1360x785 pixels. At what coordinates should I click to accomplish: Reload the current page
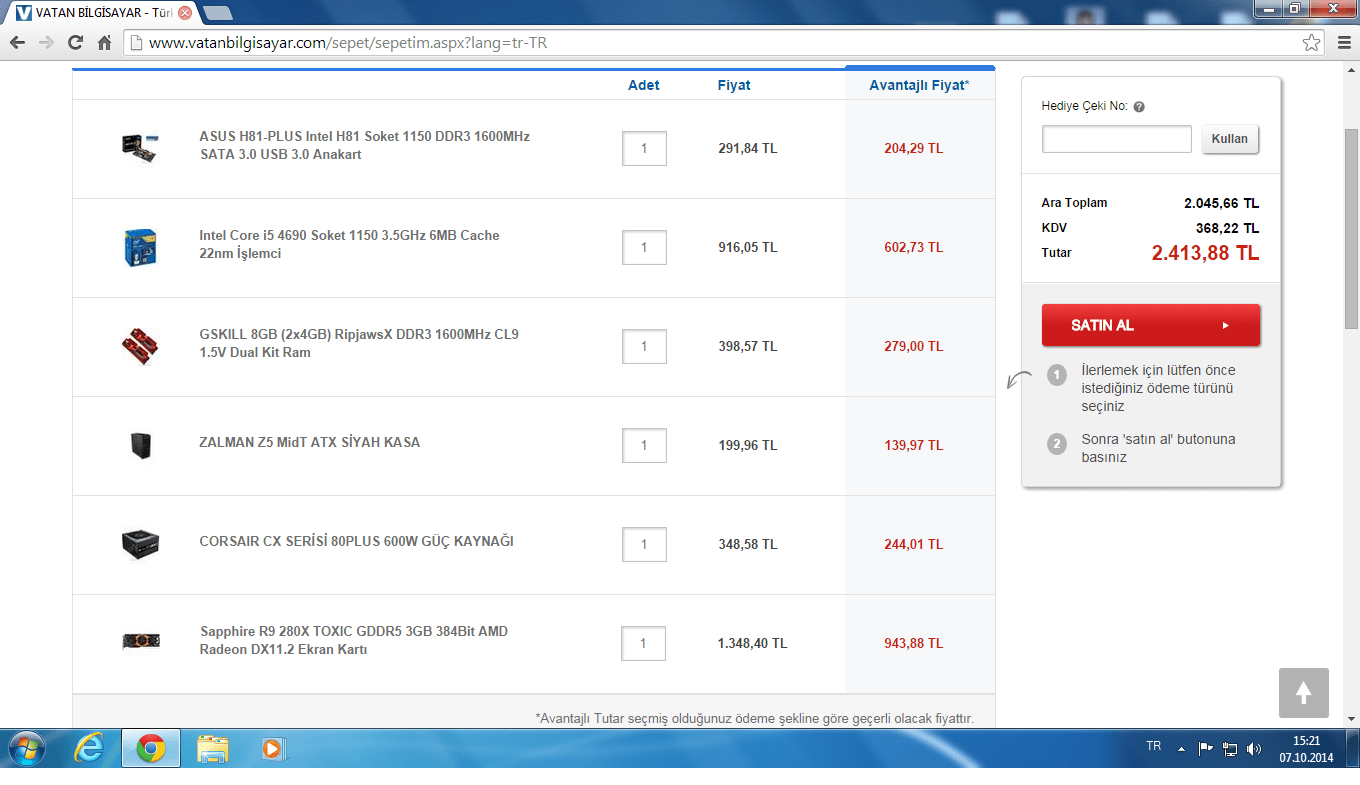(x=75, y=43)
